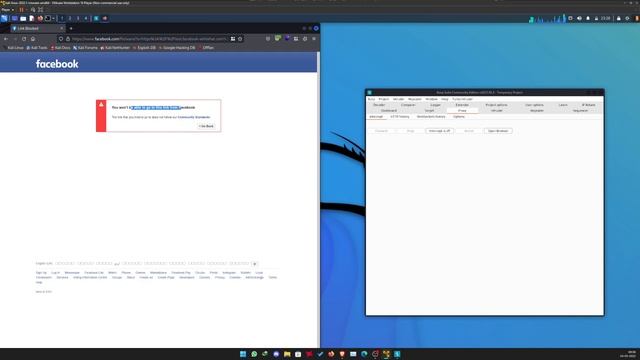Click the volume icon in Kali panel
Screen dimensions: 640x360
coord(579,18)
